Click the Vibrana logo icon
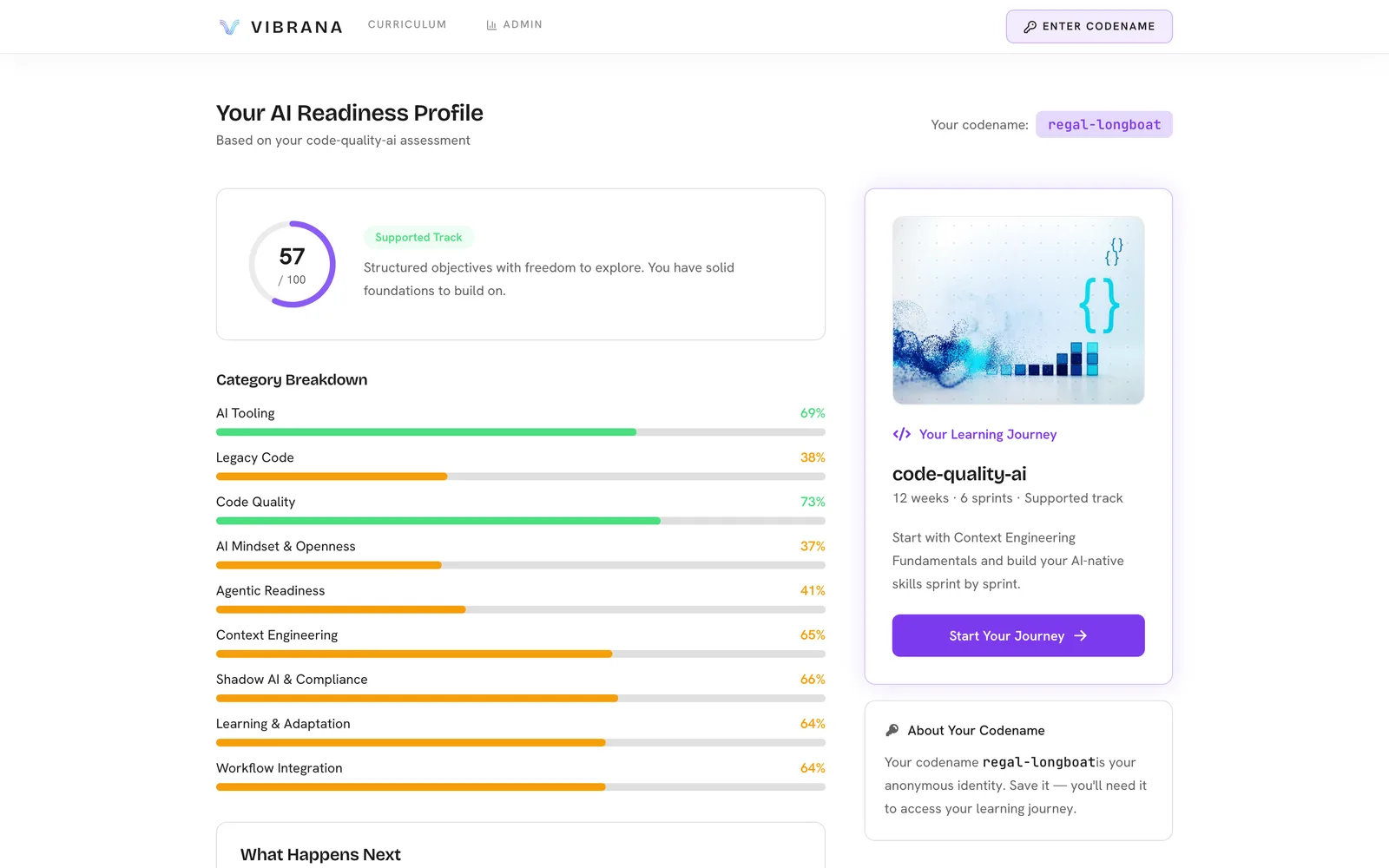This screenshot has width=1389, height=868. click(229, 27)
